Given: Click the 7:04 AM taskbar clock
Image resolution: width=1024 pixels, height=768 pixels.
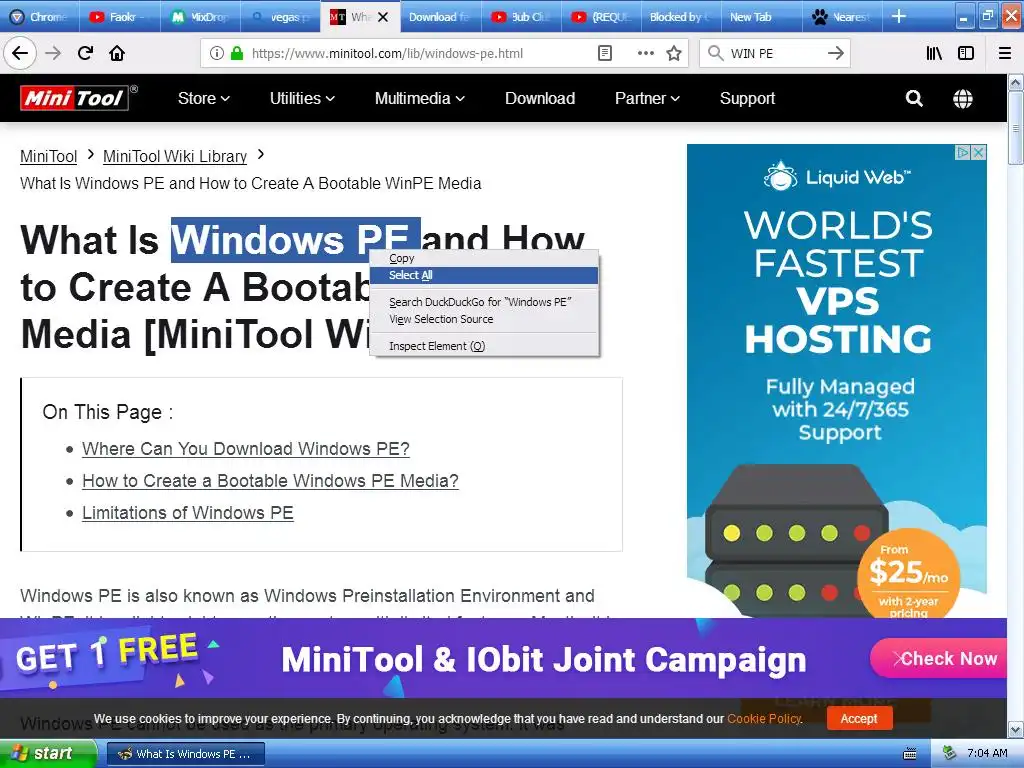Looking at the screenshot, I should [987, 753].
